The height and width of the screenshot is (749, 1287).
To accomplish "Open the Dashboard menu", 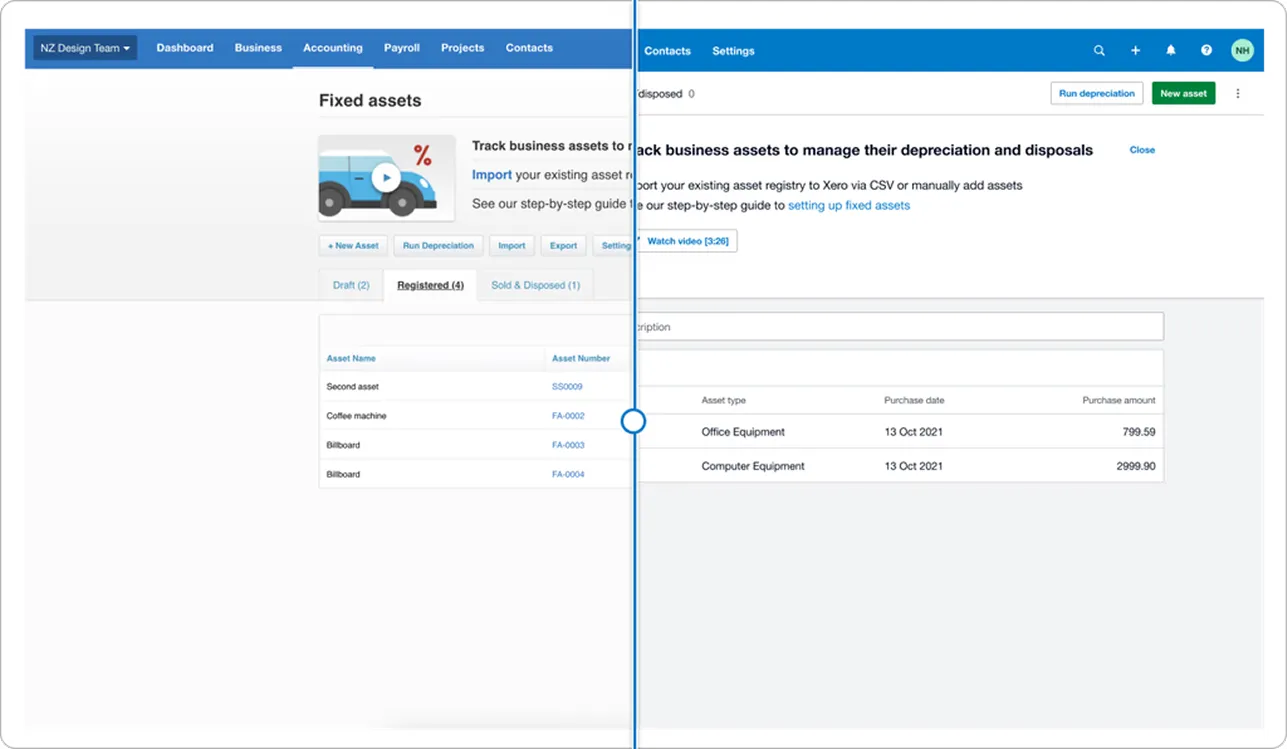I will pos(185,48).
